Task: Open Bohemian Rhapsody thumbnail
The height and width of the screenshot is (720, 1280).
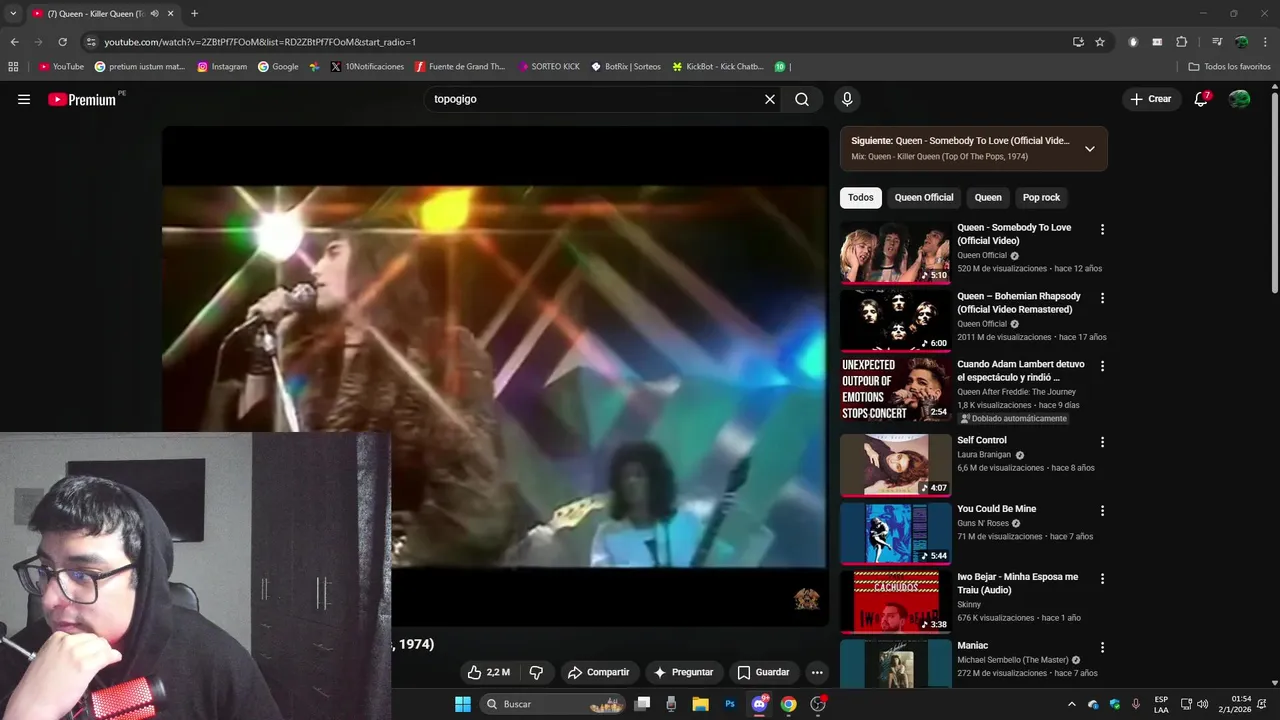Action: pos(895,321)
